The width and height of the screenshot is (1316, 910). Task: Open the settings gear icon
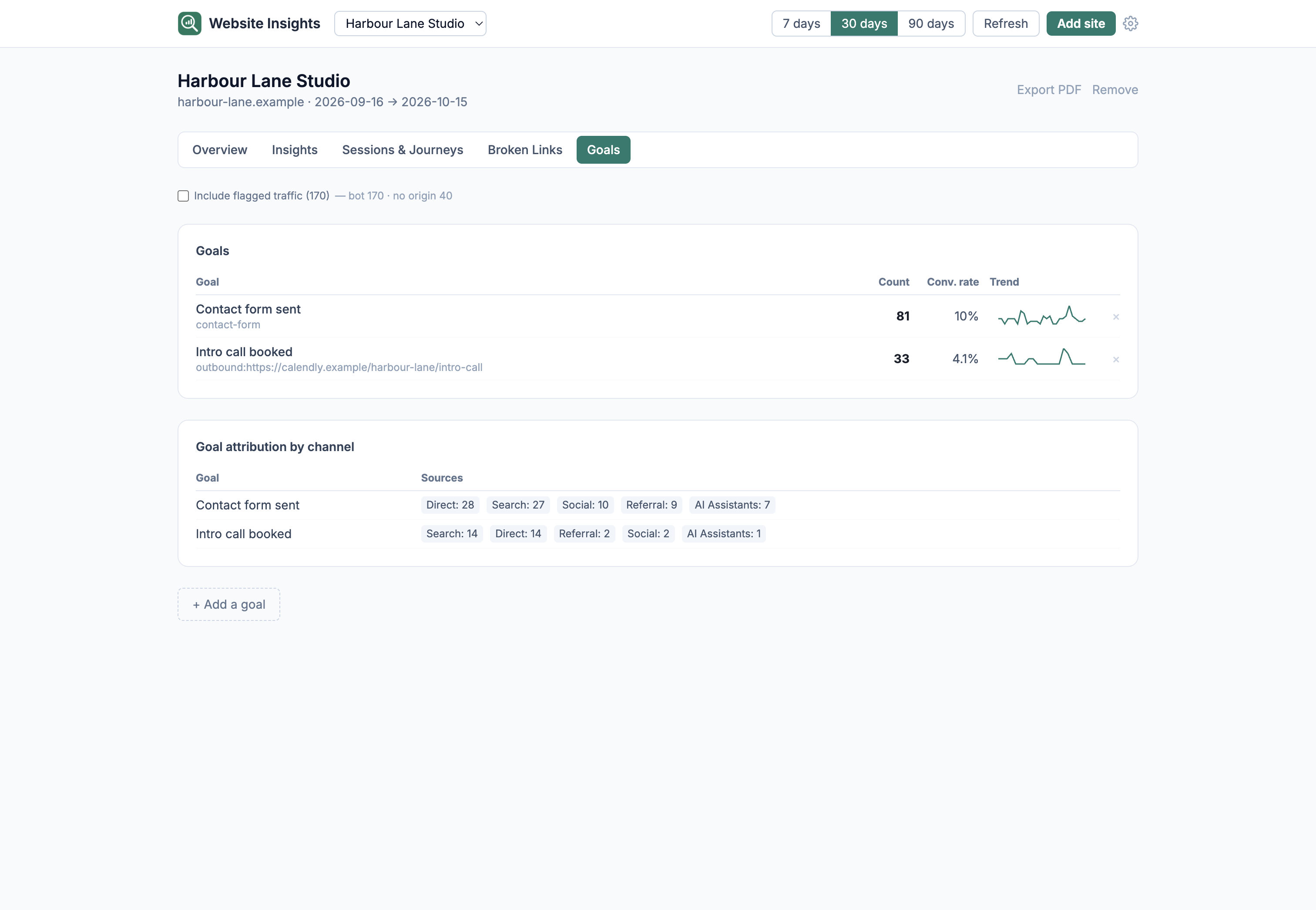[1130, 24]
